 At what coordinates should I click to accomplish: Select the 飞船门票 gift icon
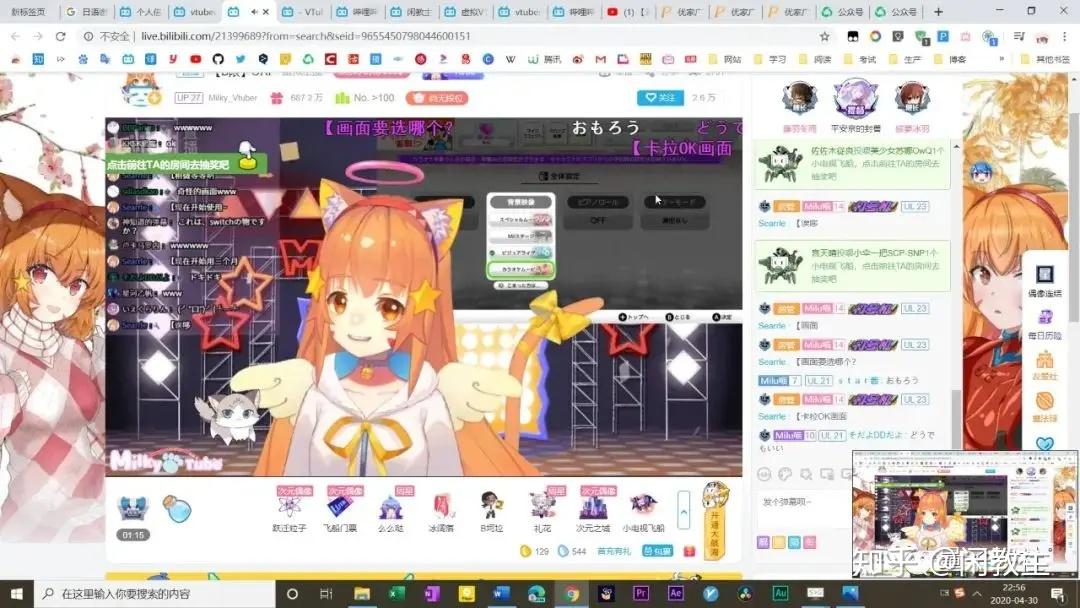point(340,507)
